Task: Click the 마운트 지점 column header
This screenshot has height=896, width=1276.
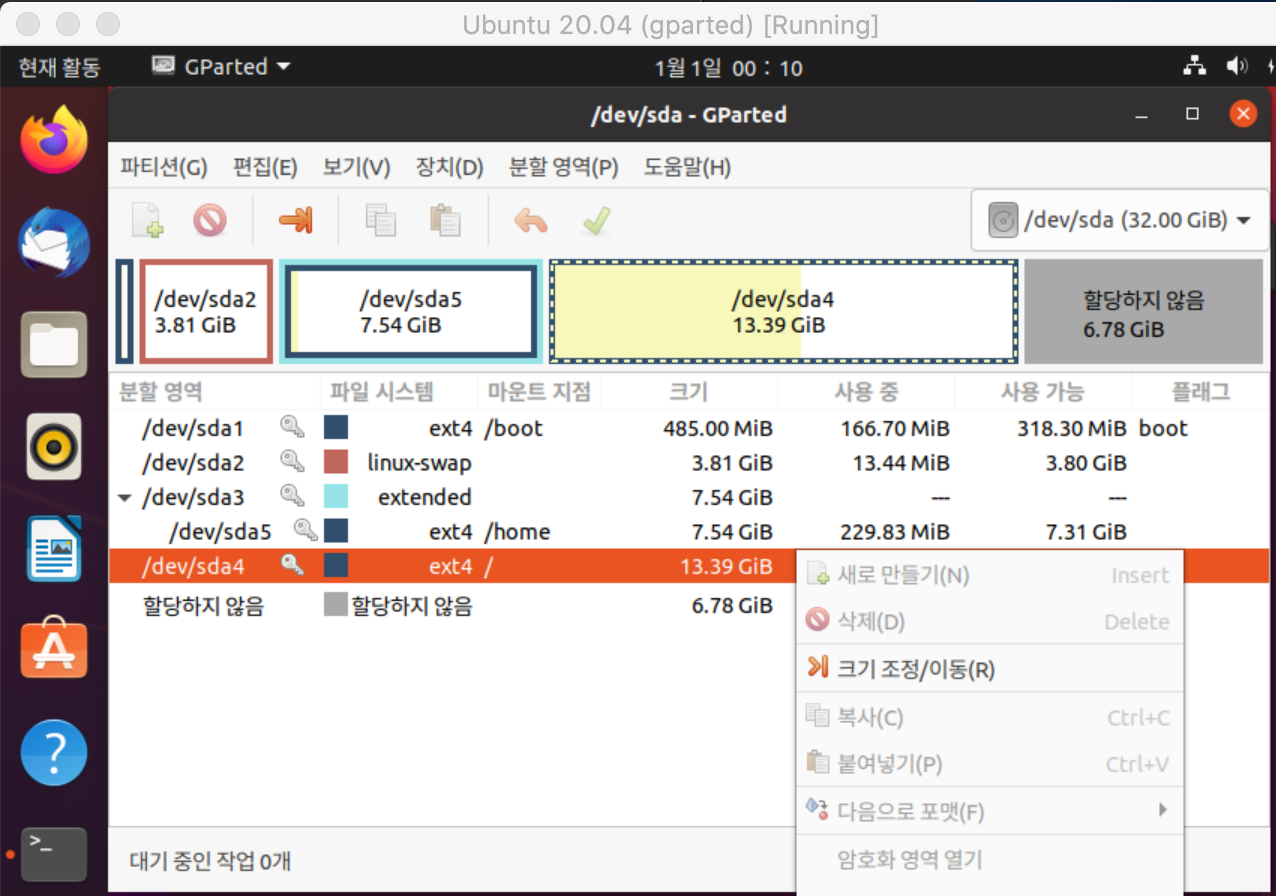Action: coord(538,392)
